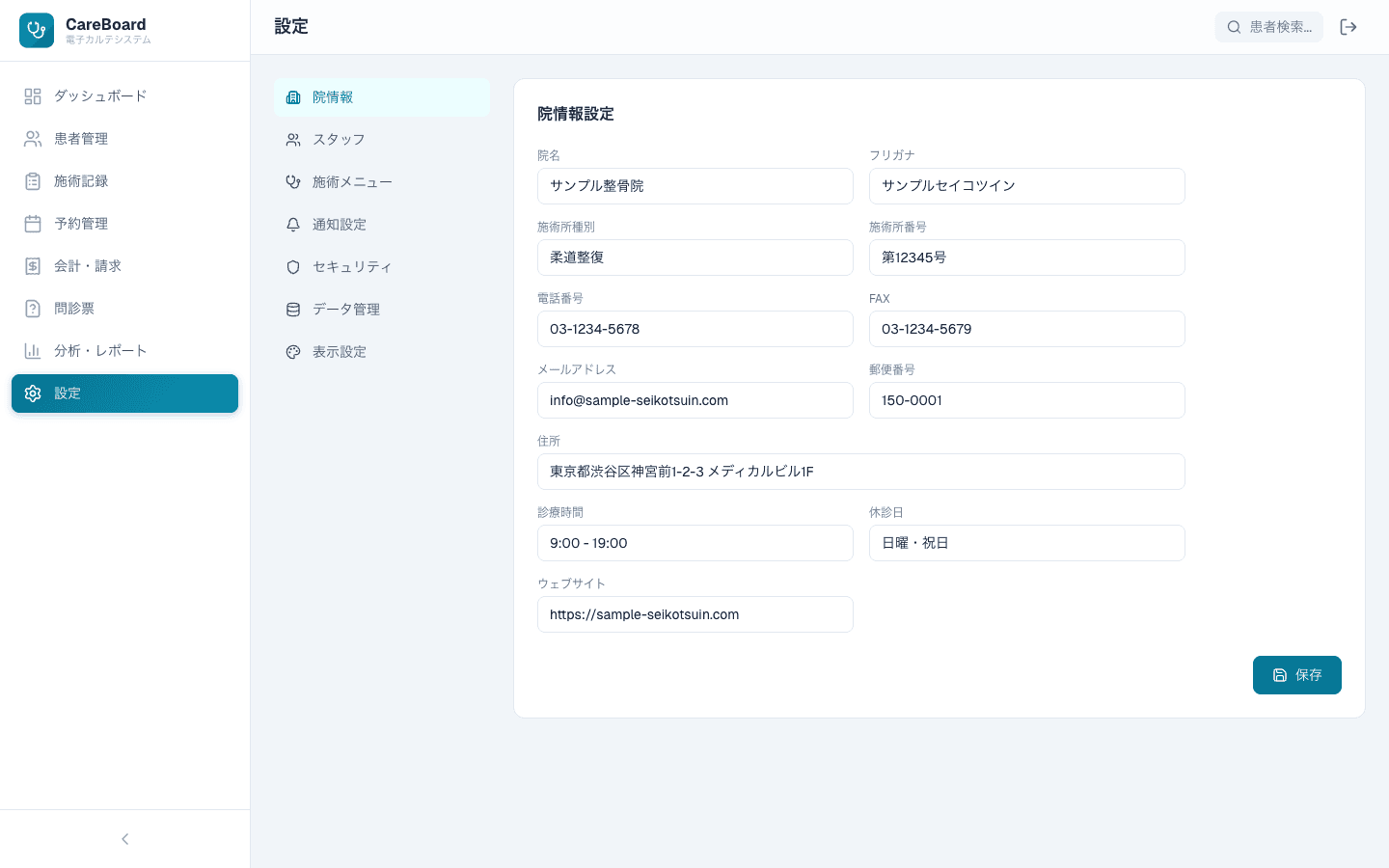
Task: Open the ダッシュボード icon in the sidebar
Action: point(32,96)
